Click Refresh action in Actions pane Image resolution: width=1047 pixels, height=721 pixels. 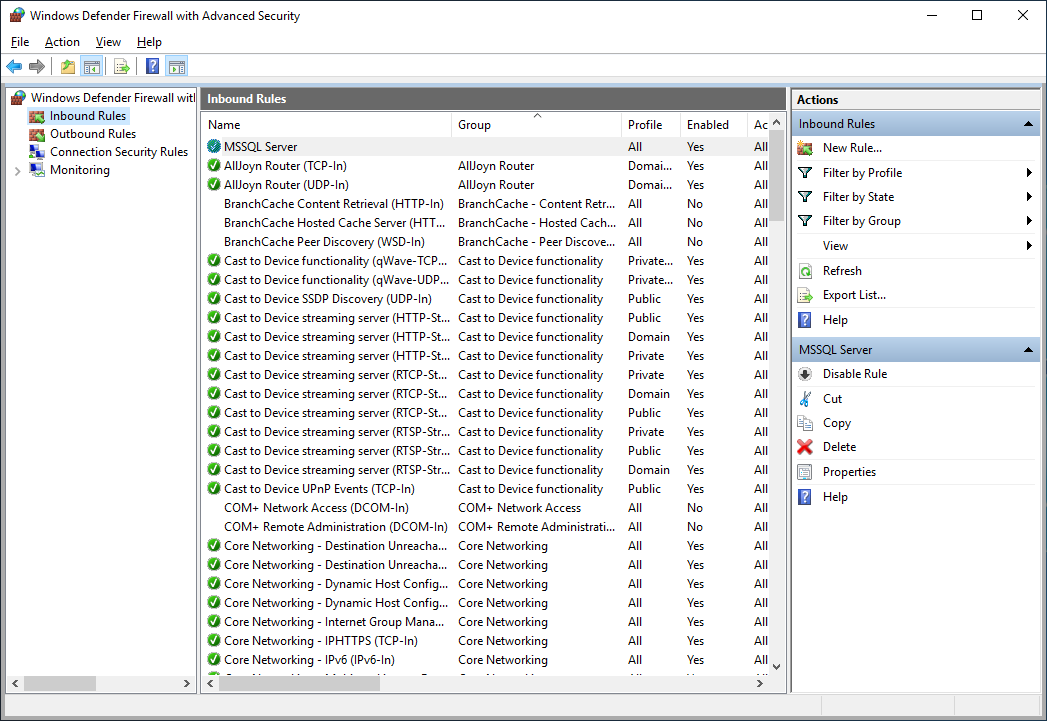[842, 271]
